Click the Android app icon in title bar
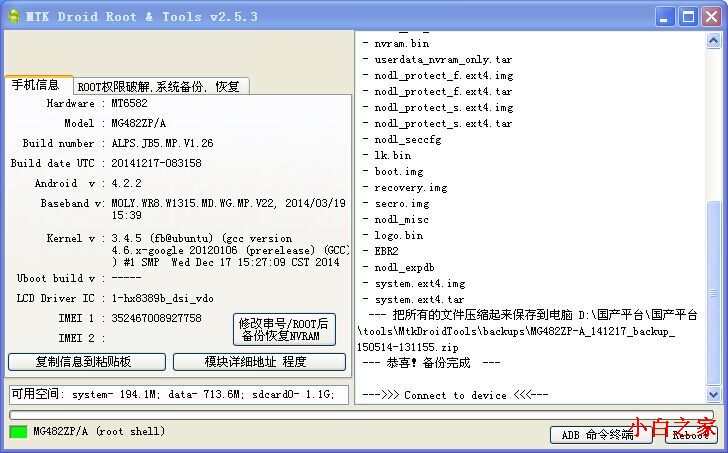This screenshot has height=453, width=728. [x=14, y=17]
